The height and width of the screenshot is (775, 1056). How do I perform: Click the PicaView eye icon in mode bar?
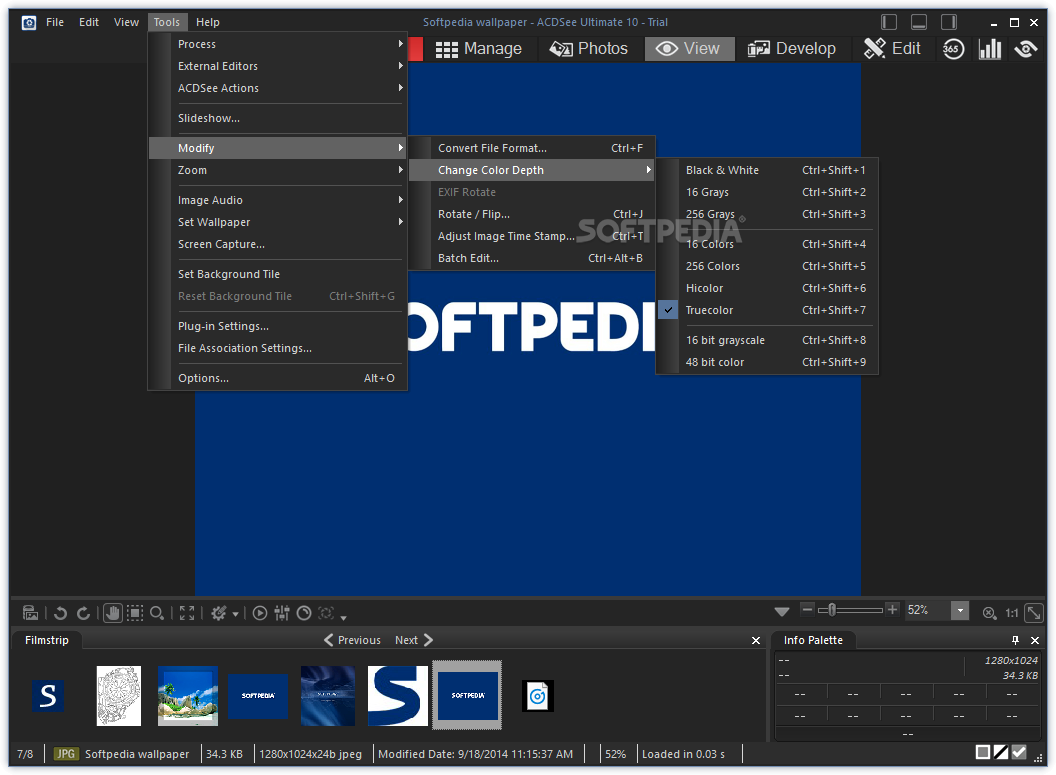pyautogui.click(x=1026, y=48)
